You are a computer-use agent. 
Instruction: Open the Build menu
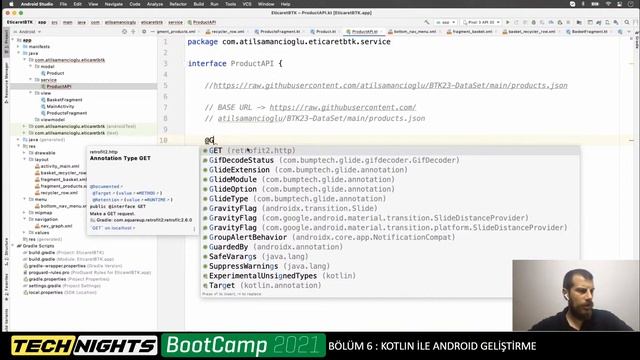199,4
